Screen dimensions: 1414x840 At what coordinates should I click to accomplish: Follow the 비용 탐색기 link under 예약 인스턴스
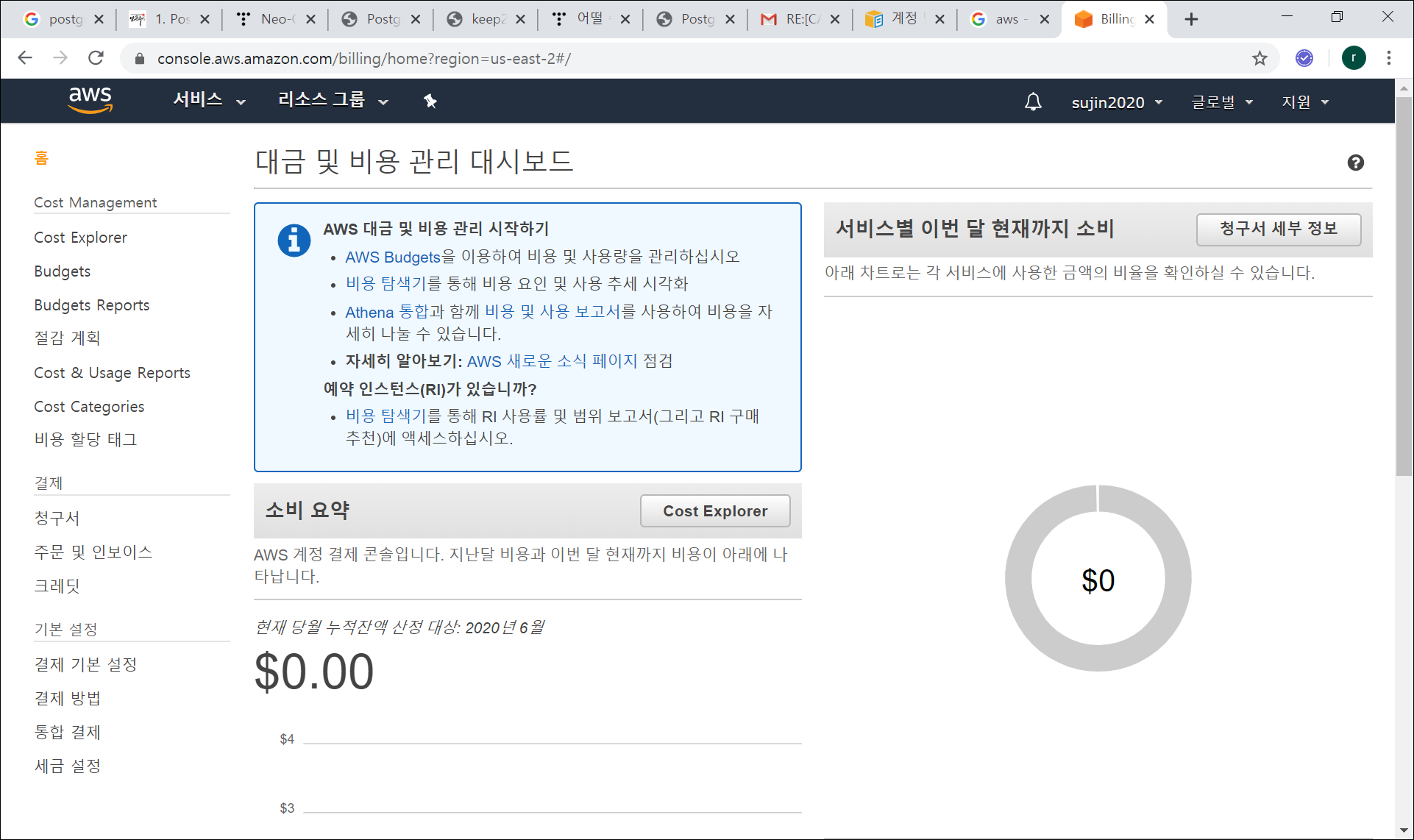click(x=386, y=416)
